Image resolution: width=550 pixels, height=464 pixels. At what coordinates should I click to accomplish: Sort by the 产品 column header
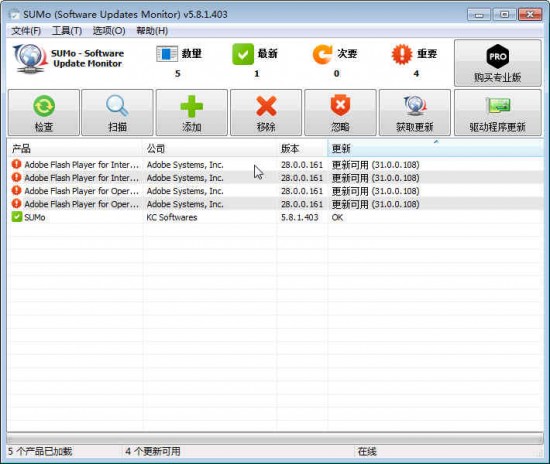click(x=75, y=148)
